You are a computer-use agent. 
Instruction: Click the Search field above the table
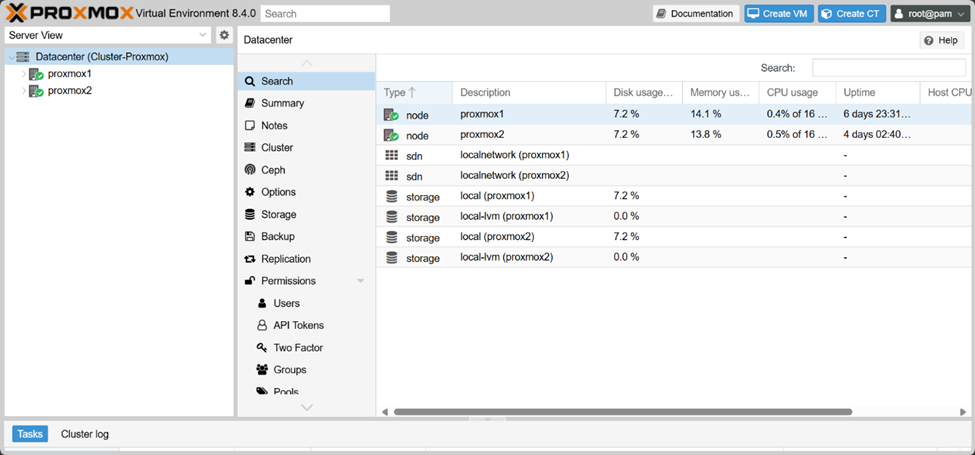click(x=888, y=68)
